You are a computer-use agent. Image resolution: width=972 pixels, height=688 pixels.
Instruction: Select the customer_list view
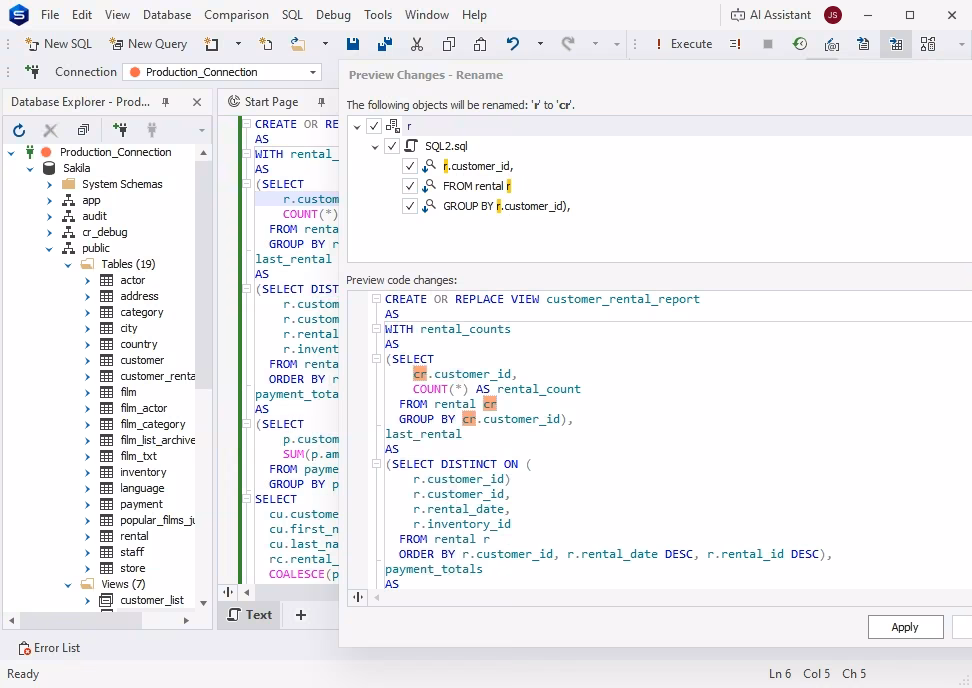(x=152, y=600)
